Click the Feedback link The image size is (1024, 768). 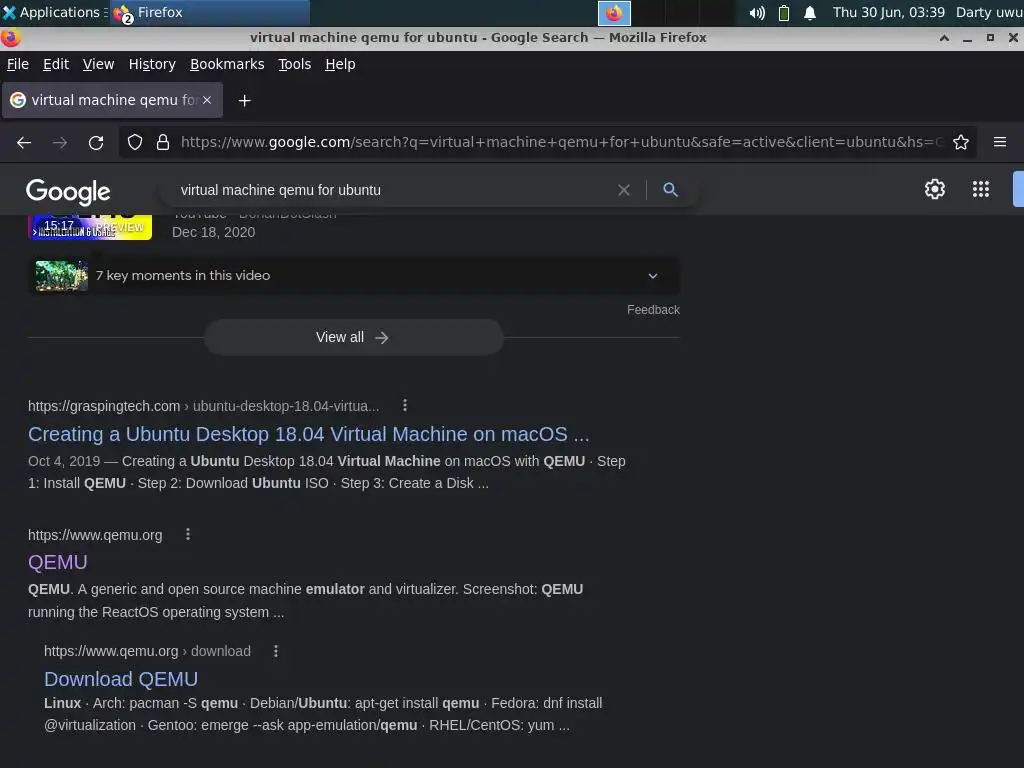[653, 310]
